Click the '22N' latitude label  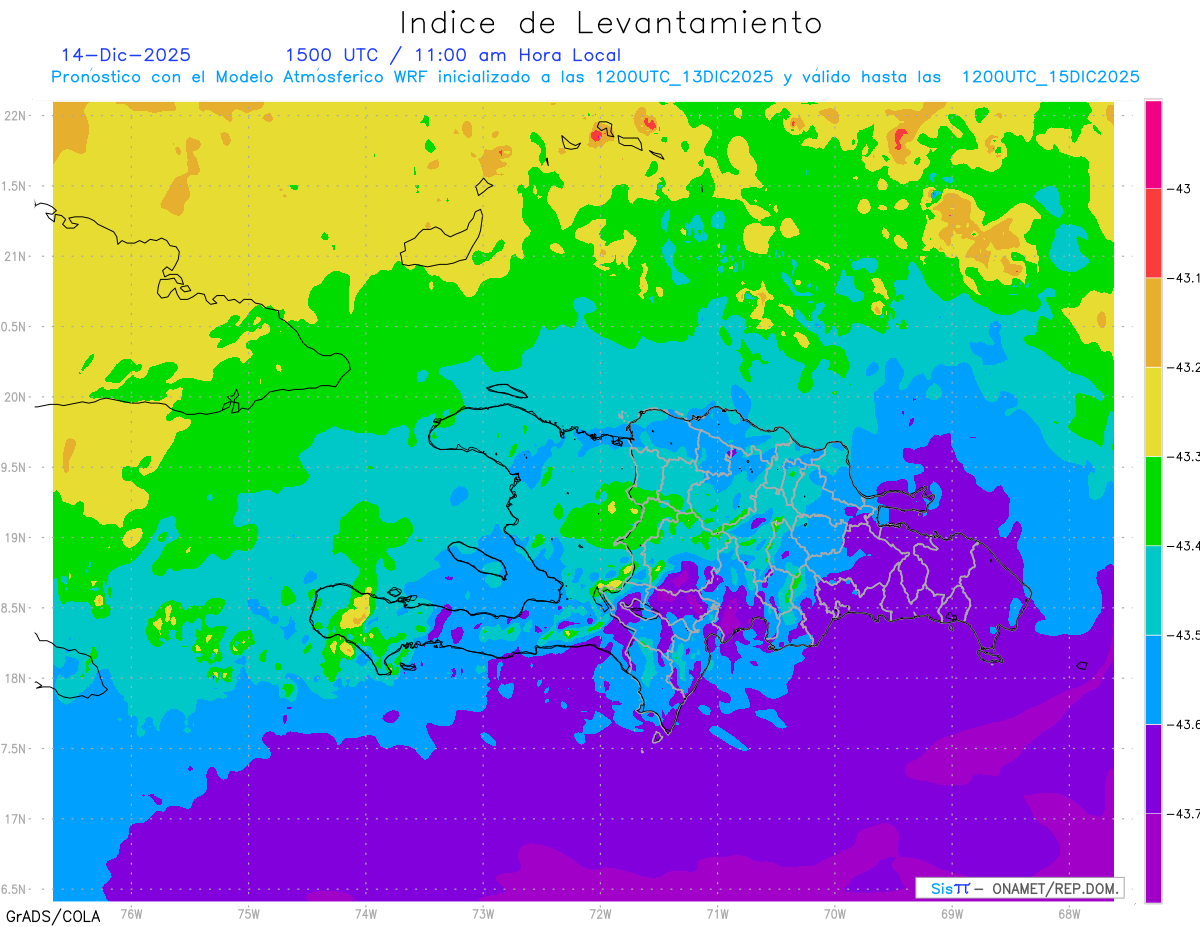(x=17, y=115)
